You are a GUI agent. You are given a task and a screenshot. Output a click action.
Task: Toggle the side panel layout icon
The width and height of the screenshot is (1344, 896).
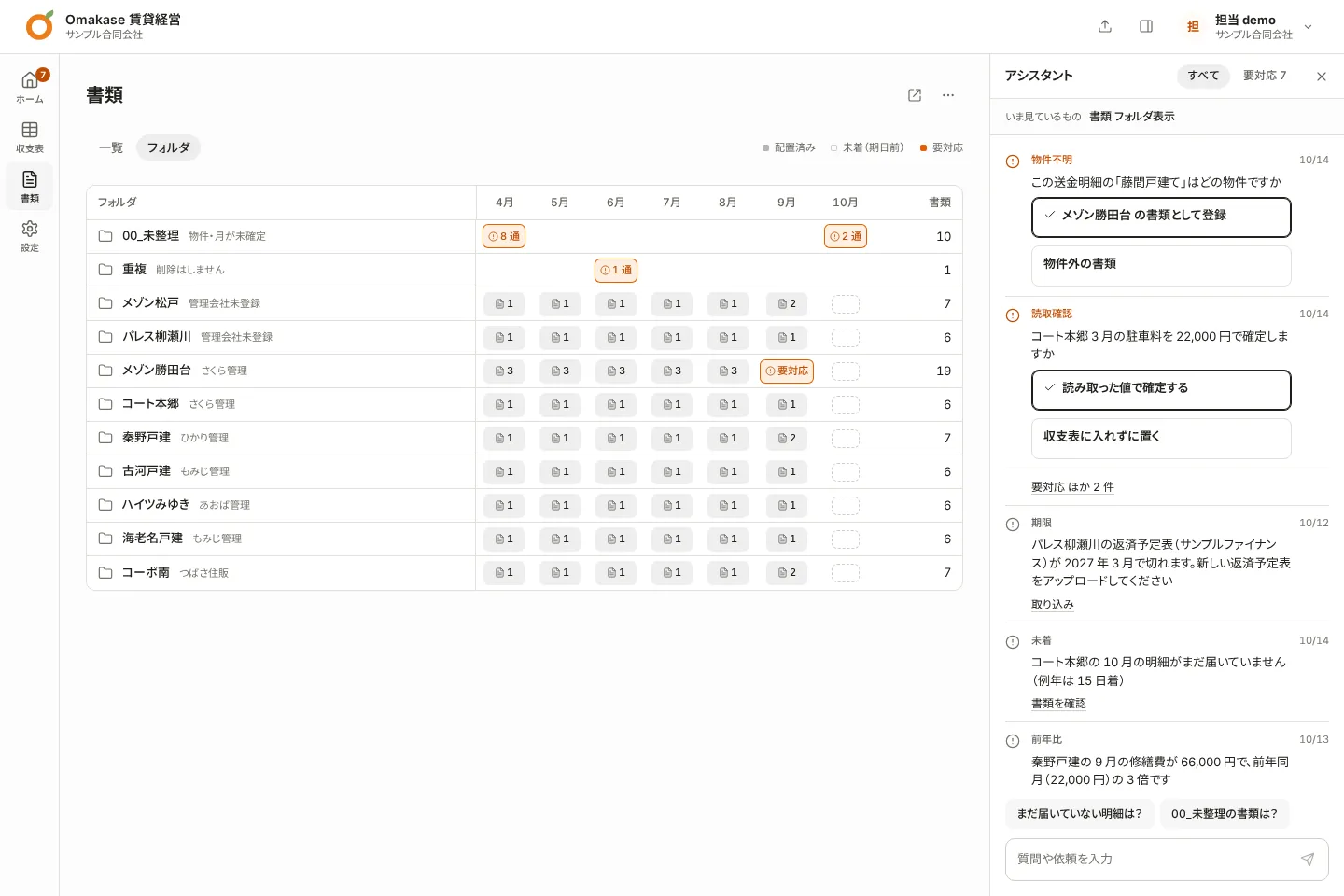click(x=1146, y=26)
